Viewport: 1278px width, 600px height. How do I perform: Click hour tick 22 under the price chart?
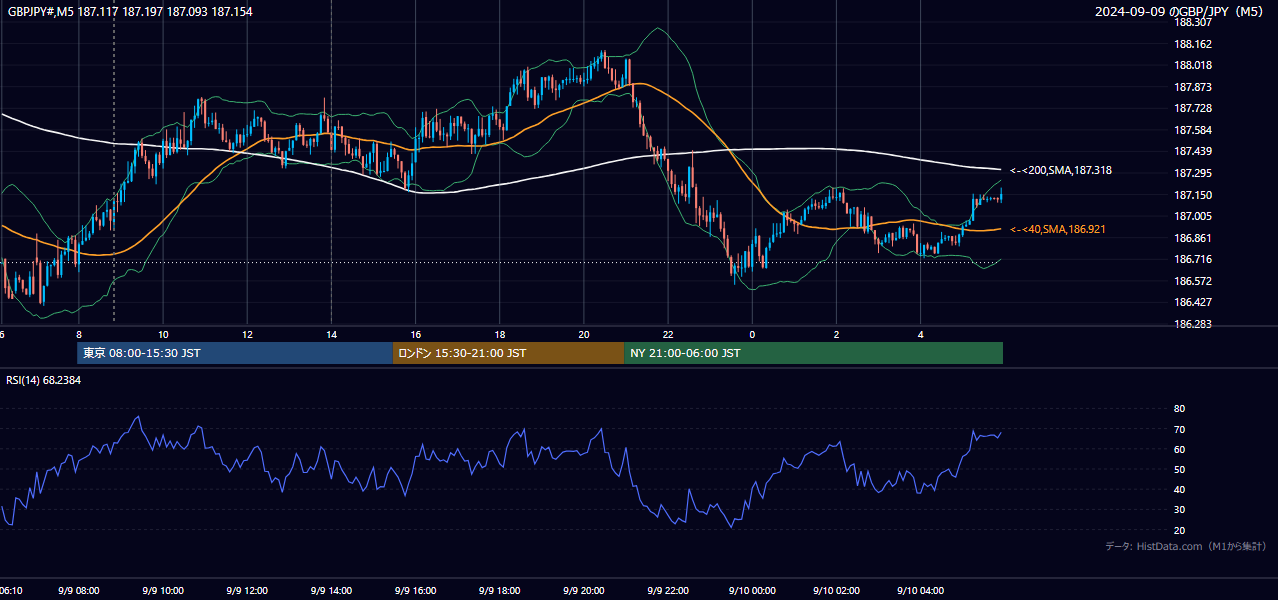pyautogui.click(x=668, y=335)
